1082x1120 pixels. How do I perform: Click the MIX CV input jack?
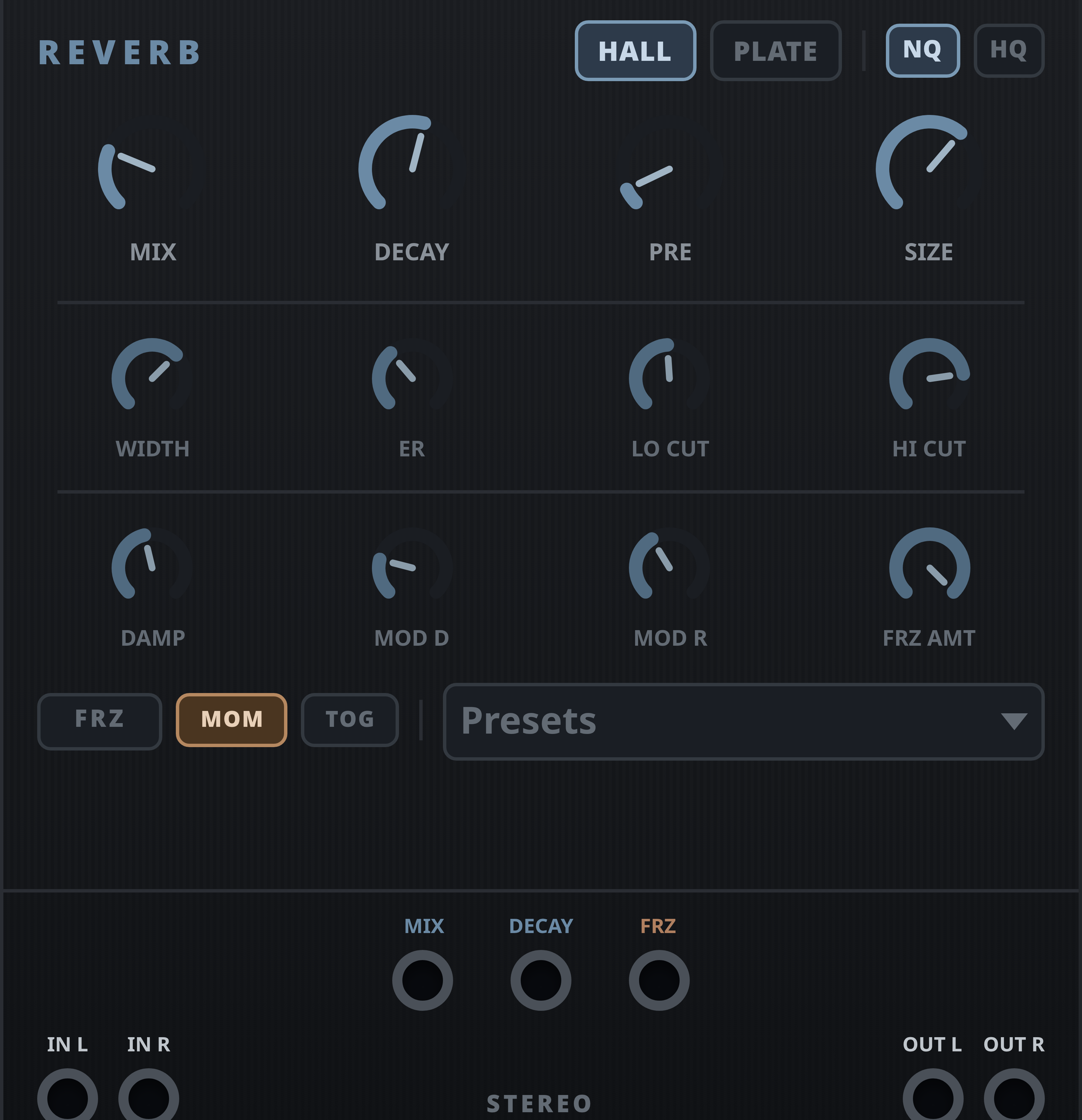(422, 980)
